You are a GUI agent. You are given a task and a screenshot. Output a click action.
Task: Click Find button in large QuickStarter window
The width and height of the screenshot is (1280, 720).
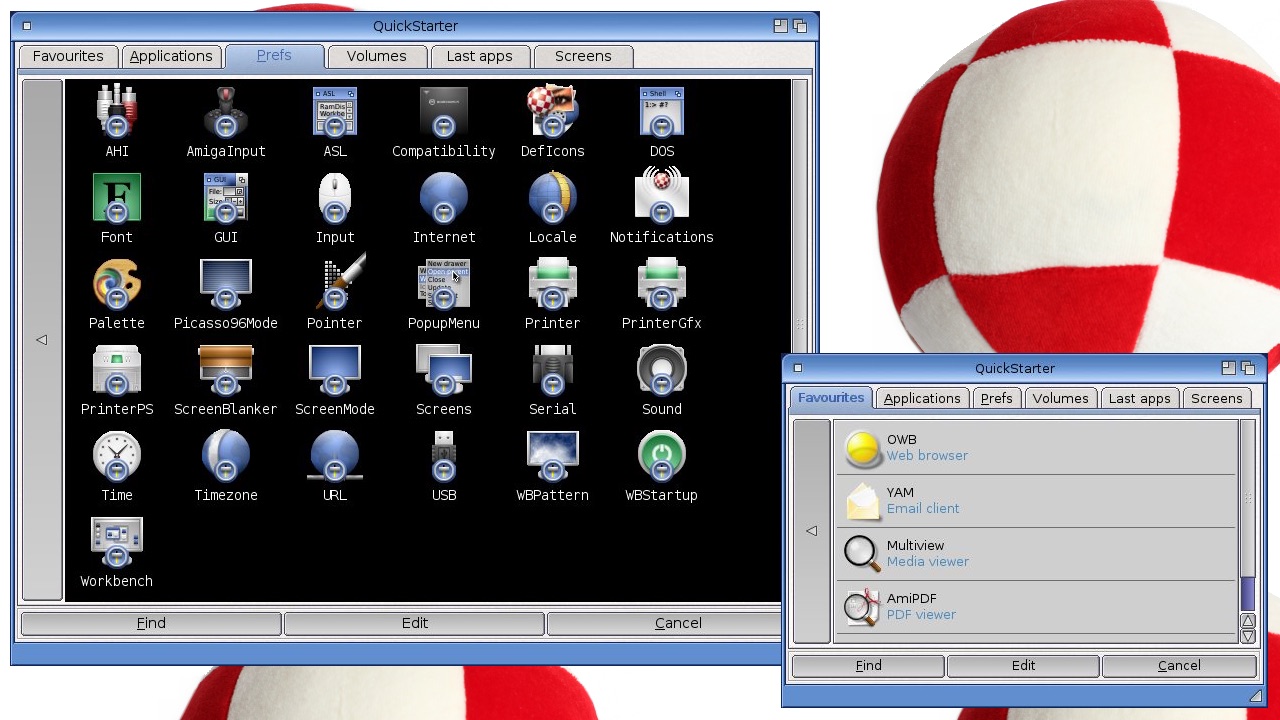click(151, 623)
